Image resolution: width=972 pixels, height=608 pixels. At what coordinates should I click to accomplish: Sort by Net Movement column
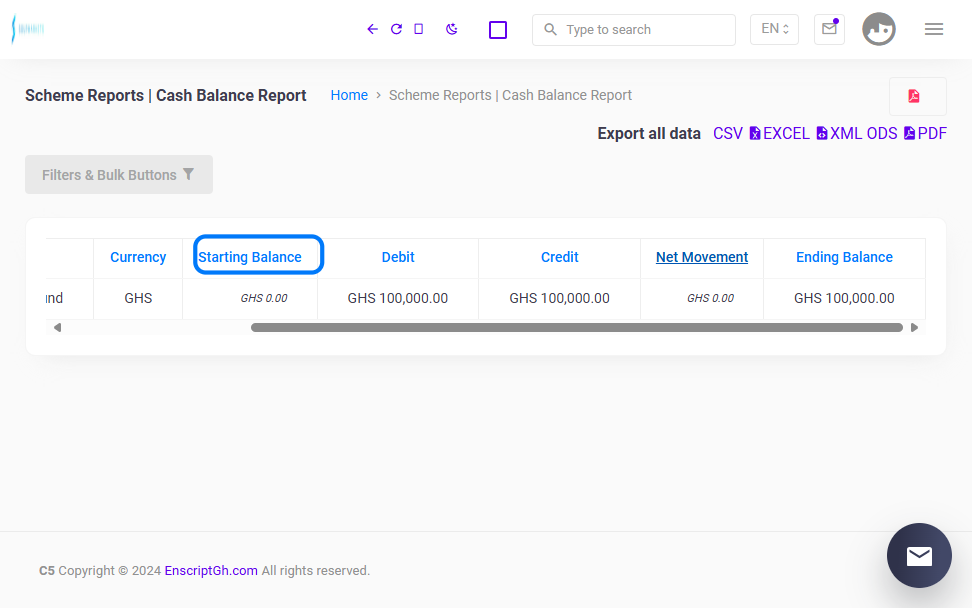coord(702,257)
